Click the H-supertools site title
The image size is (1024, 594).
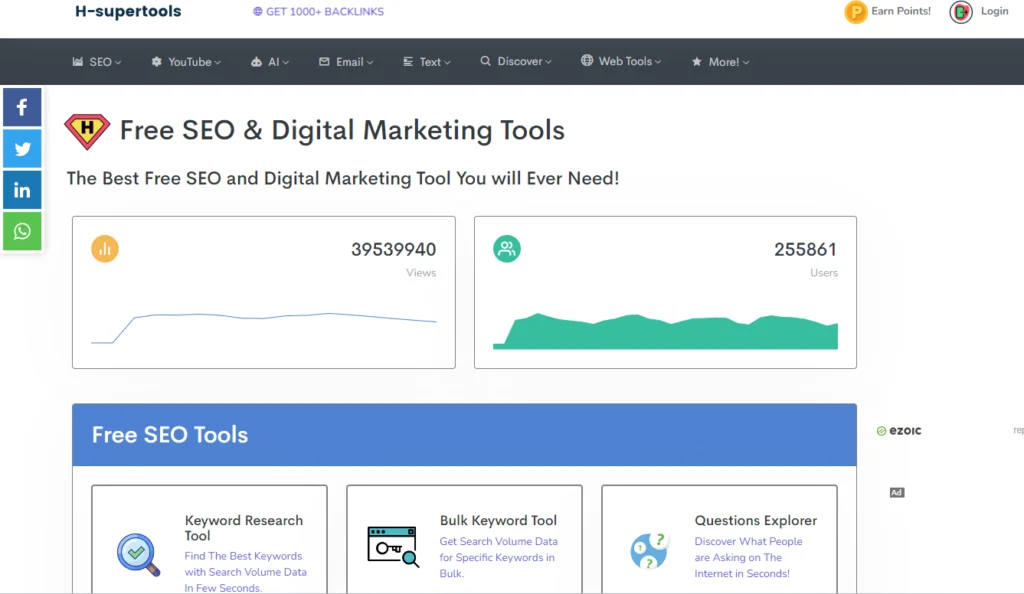point(128,11)
